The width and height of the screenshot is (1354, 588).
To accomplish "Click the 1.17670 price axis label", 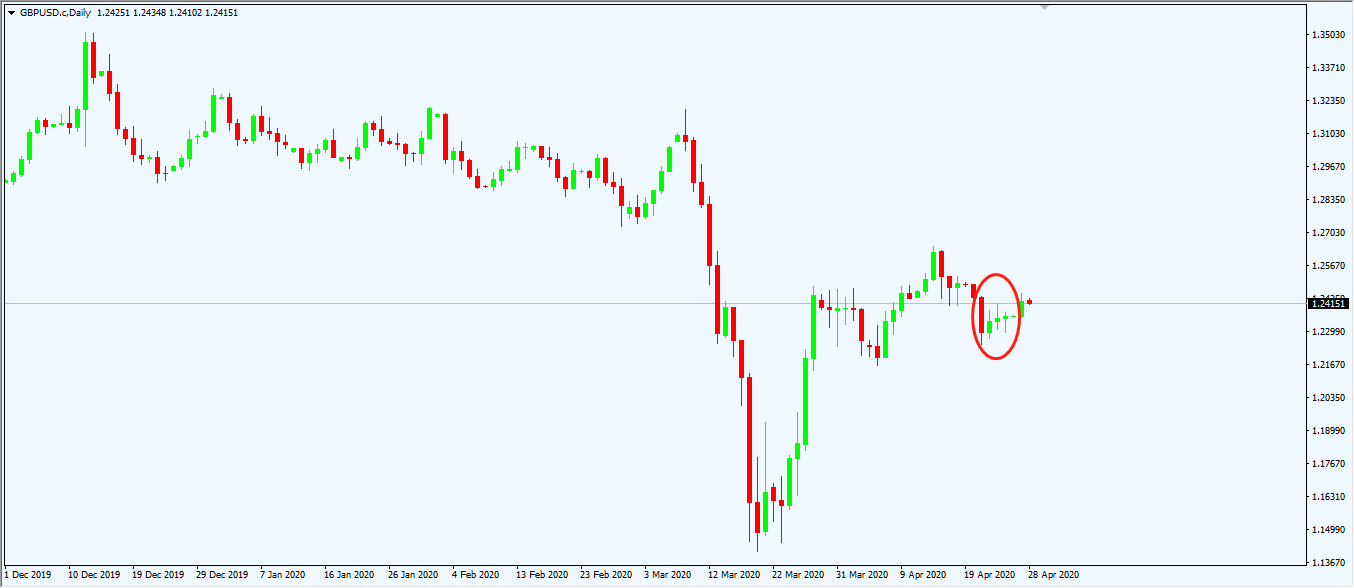I will pyautogui.click(x=1329, y=464).
